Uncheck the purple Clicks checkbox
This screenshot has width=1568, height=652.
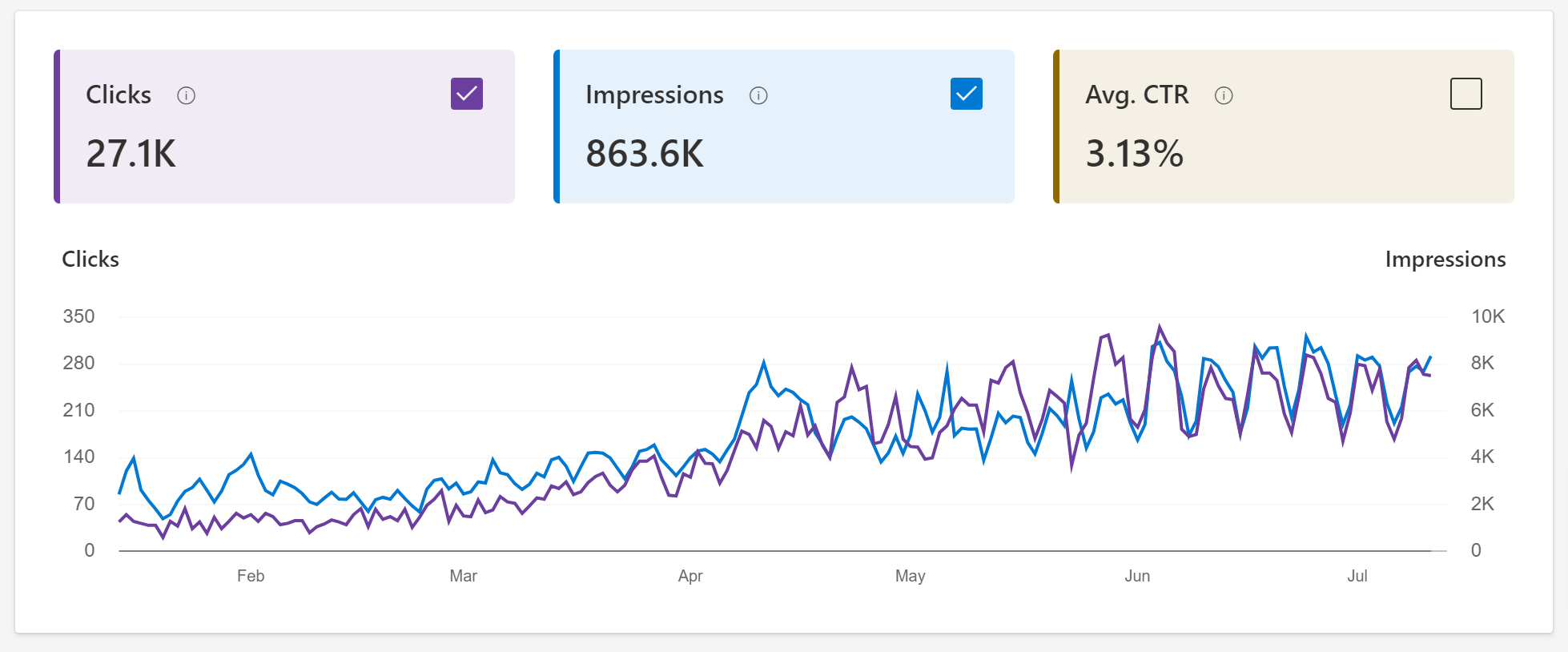(x=467, y=94)
